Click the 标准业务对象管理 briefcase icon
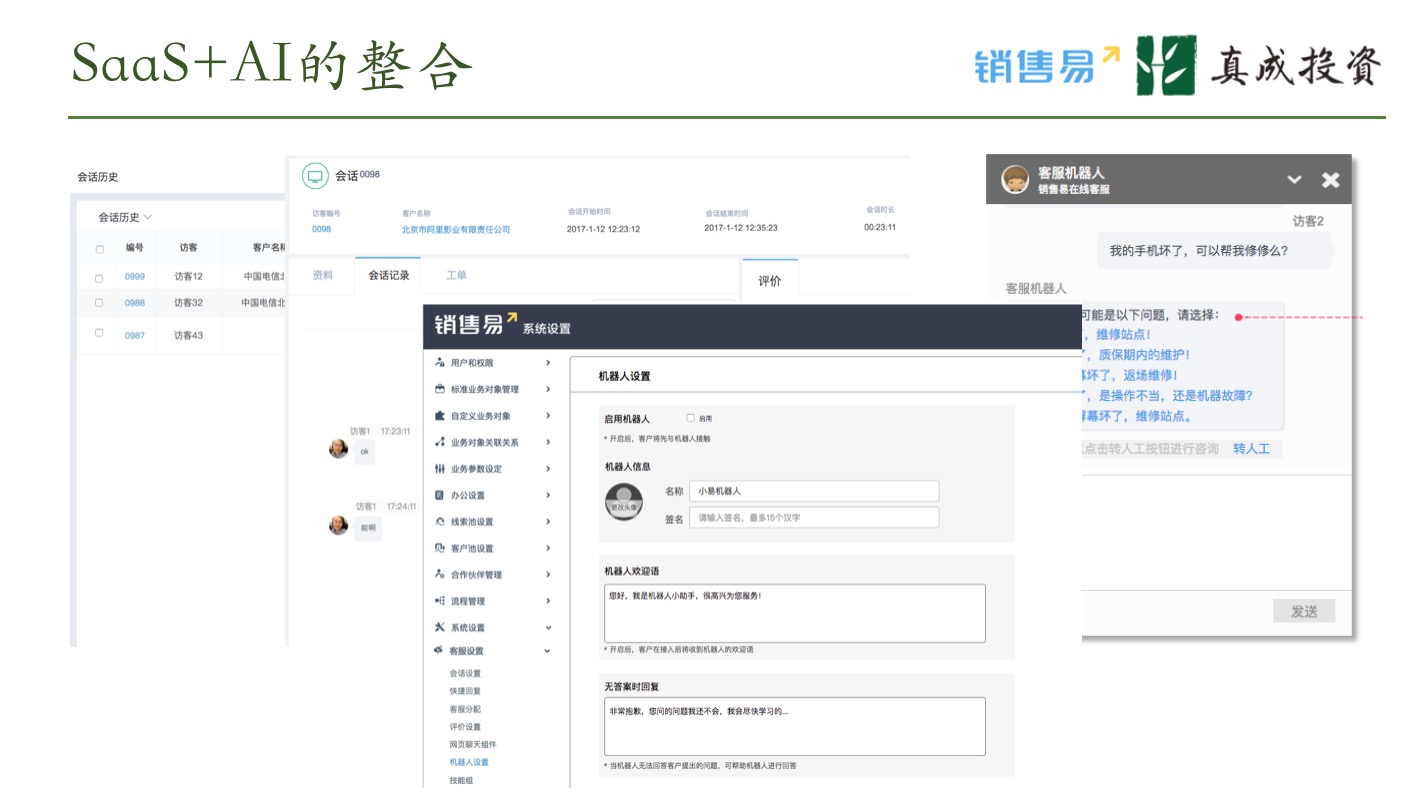Viewport: 1428px width, 796px height. (440, 389)
